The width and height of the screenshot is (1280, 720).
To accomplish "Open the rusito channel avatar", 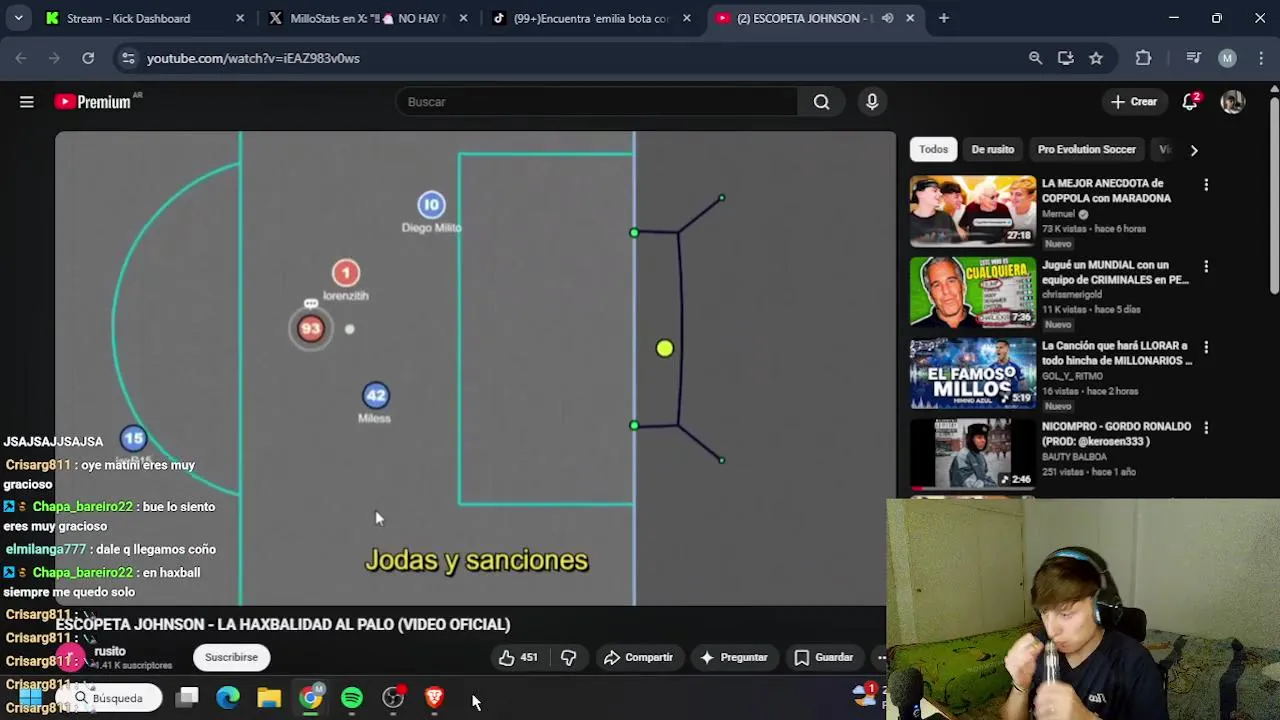I will pyautogui.click(x=70, y=657).
